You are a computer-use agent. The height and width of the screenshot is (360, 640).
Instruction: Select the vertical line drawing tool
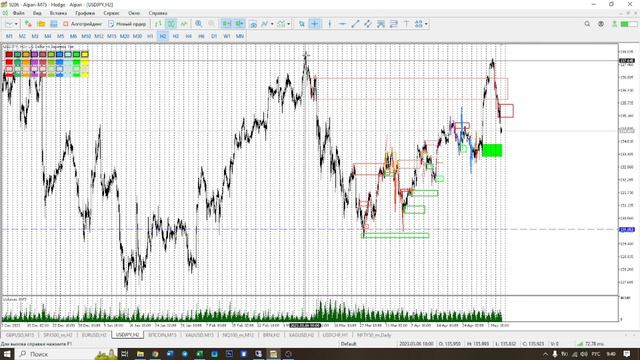330,24
